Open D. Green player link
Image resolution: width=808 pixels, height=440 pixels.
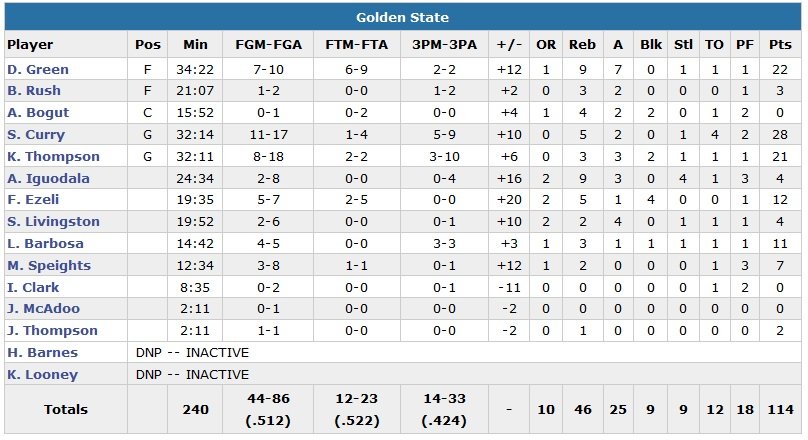(x=36, y=69)
